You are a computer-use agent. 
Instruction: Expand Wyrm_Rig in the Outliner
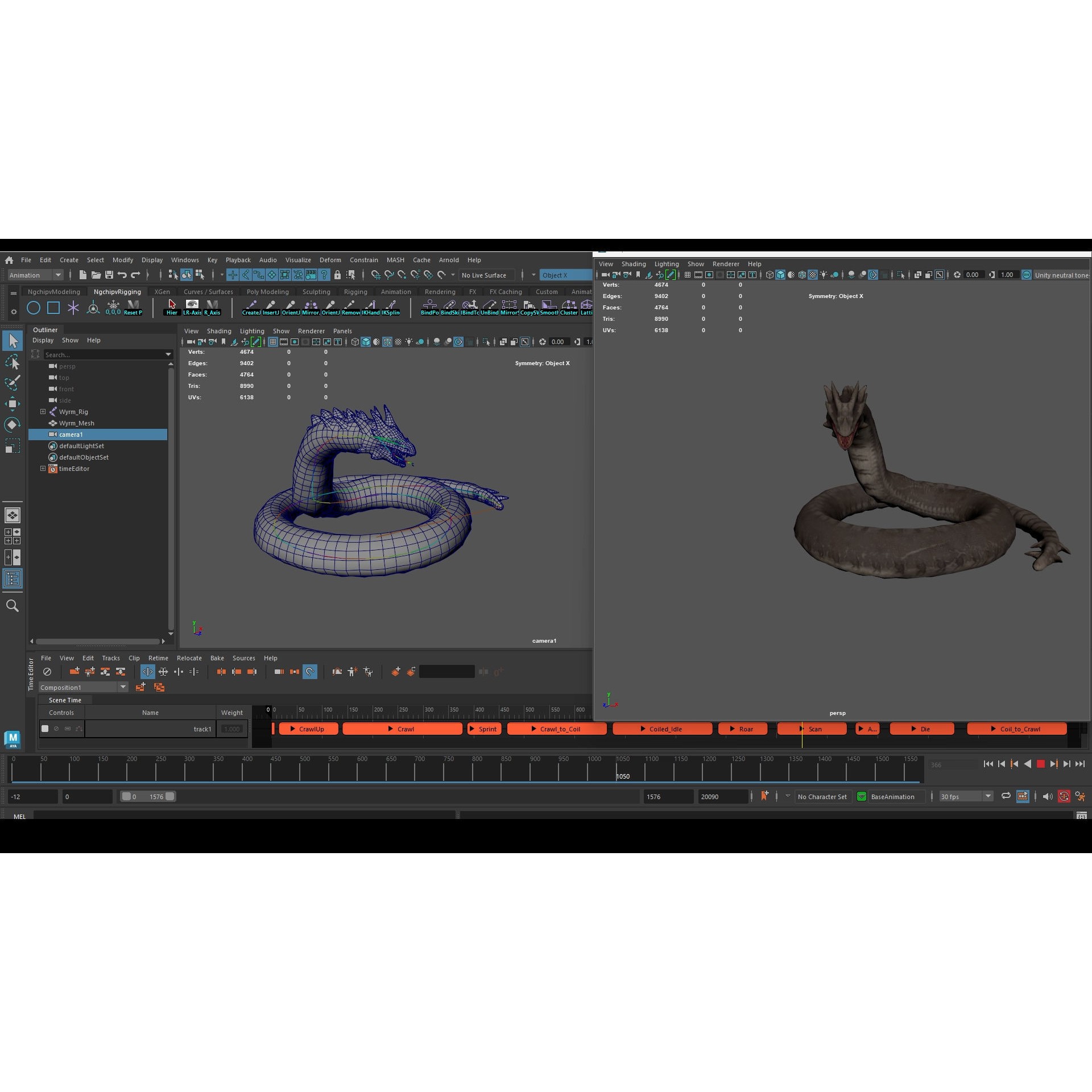(x=43, y=411)
